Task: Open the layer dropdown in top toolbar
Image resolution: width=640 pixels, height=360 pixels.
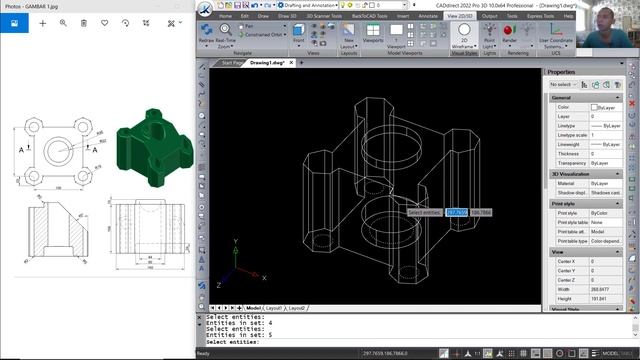Action: 404,5
